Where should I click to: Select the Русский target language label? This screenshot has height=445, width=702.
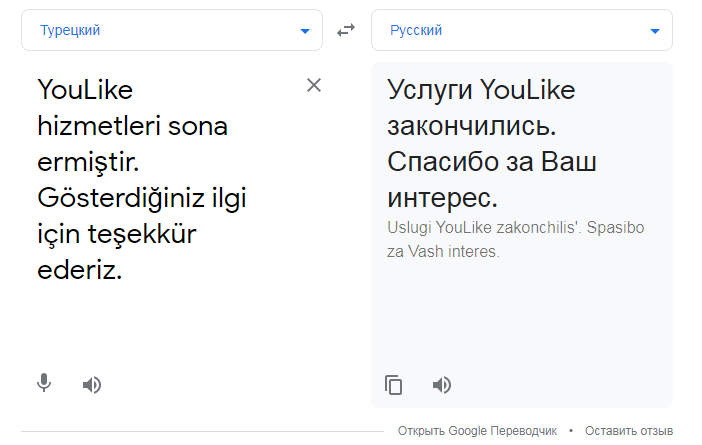coord(416,30)
